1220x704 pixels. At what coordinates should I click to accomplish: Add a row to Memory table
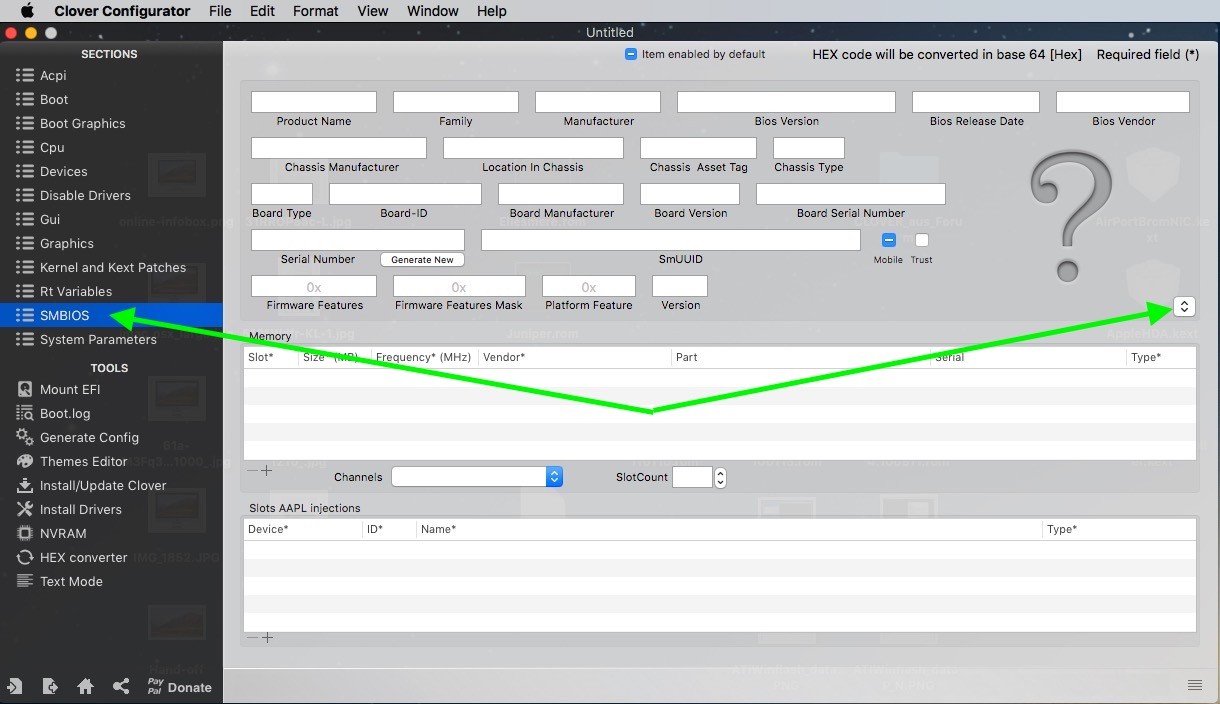(267, 470)
